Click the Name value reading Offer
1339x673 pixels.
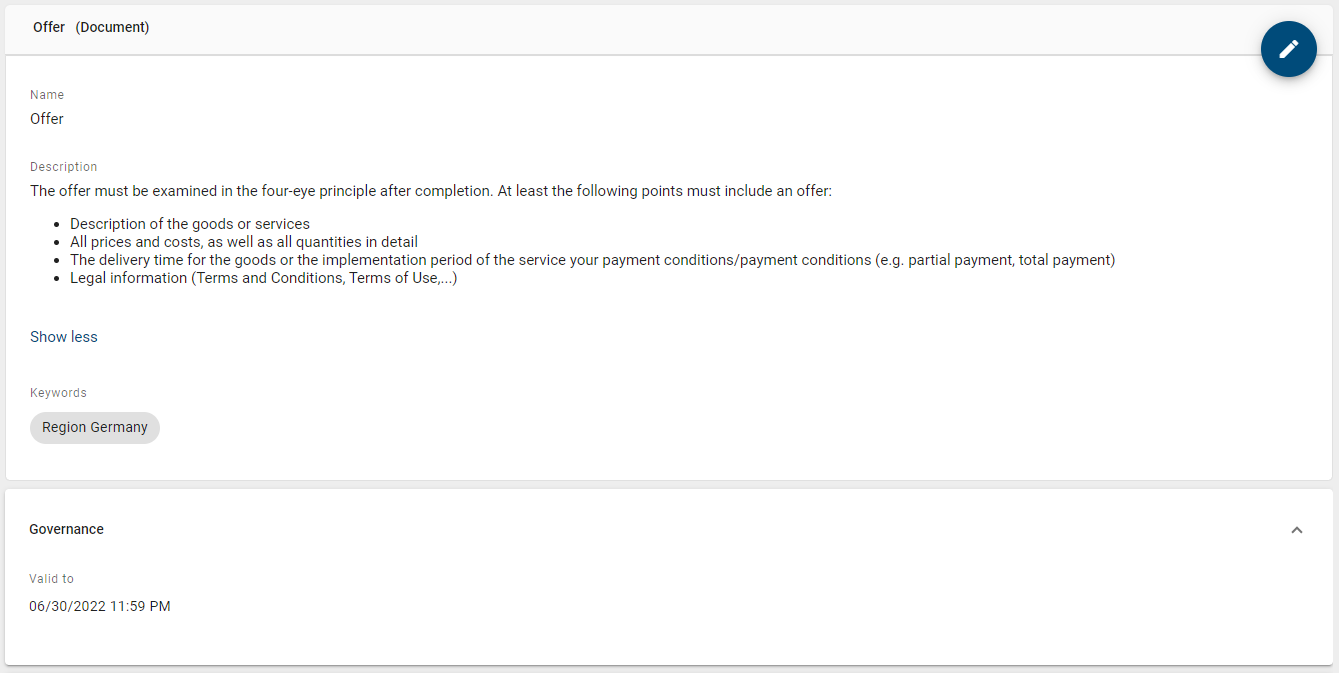46,118
